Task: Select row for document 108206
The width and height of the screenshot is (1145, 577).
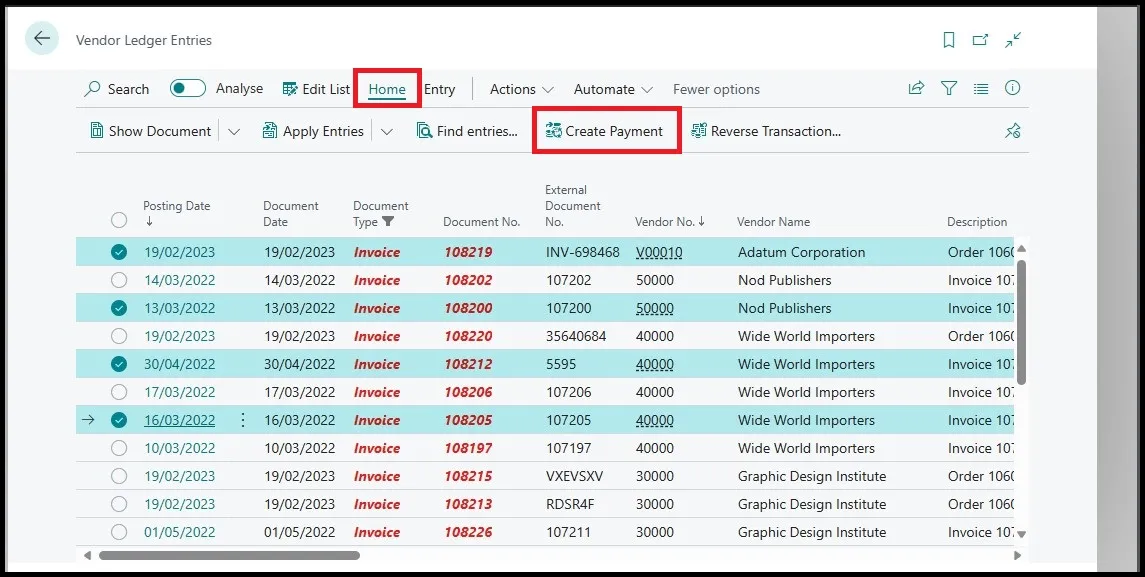Action: coord(119,392)
